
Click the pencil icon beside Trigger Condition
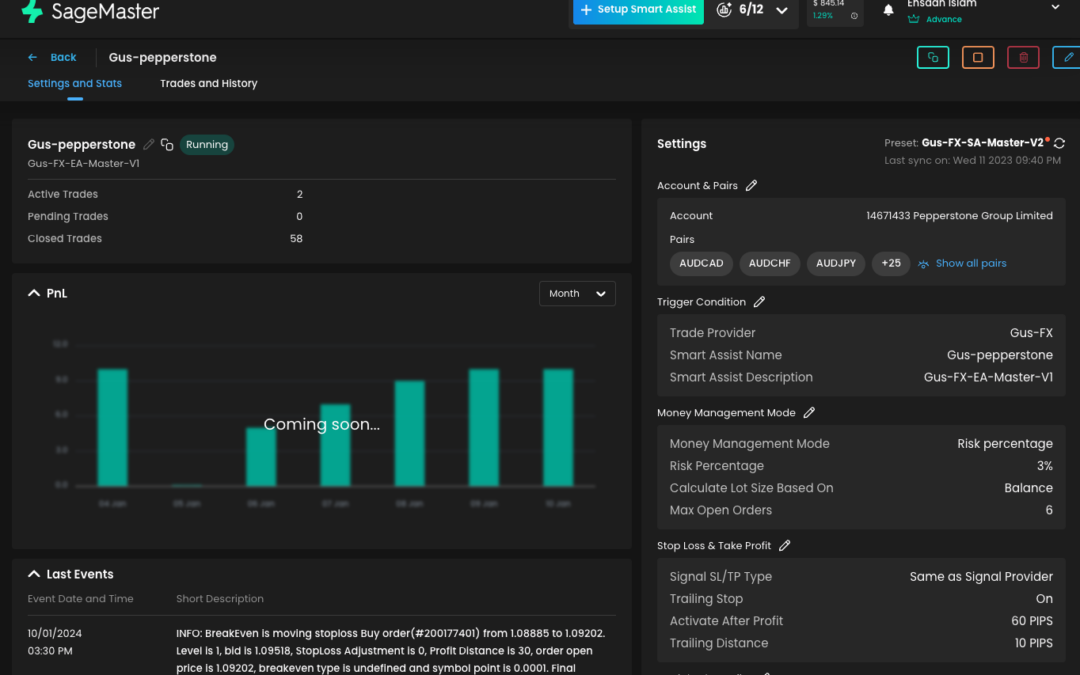[759, 302]
